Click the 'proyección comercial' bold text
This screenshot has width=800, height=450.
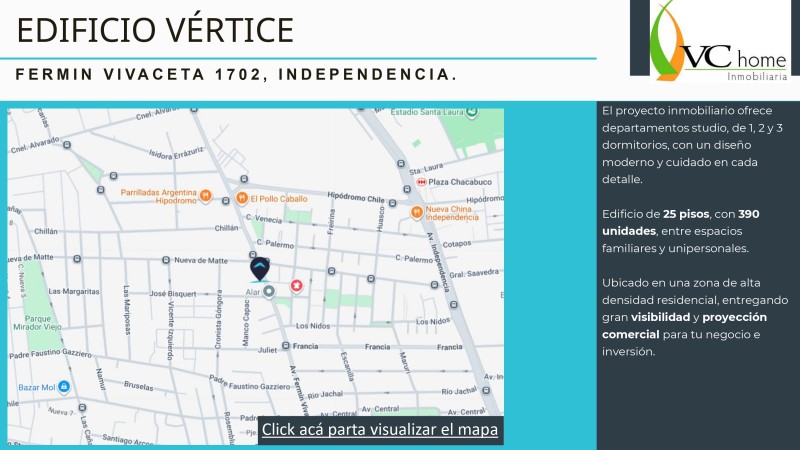684,326
